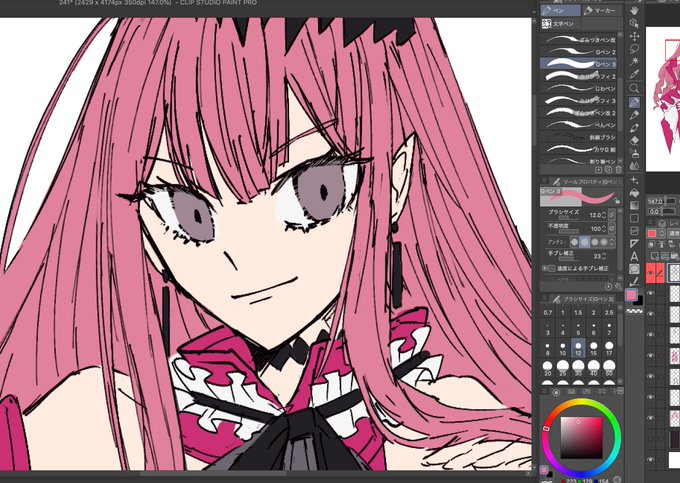Viewport: 680px width, 483px height.
Task: Switch to the マーカー marker tab
Action: coord(602,10)
